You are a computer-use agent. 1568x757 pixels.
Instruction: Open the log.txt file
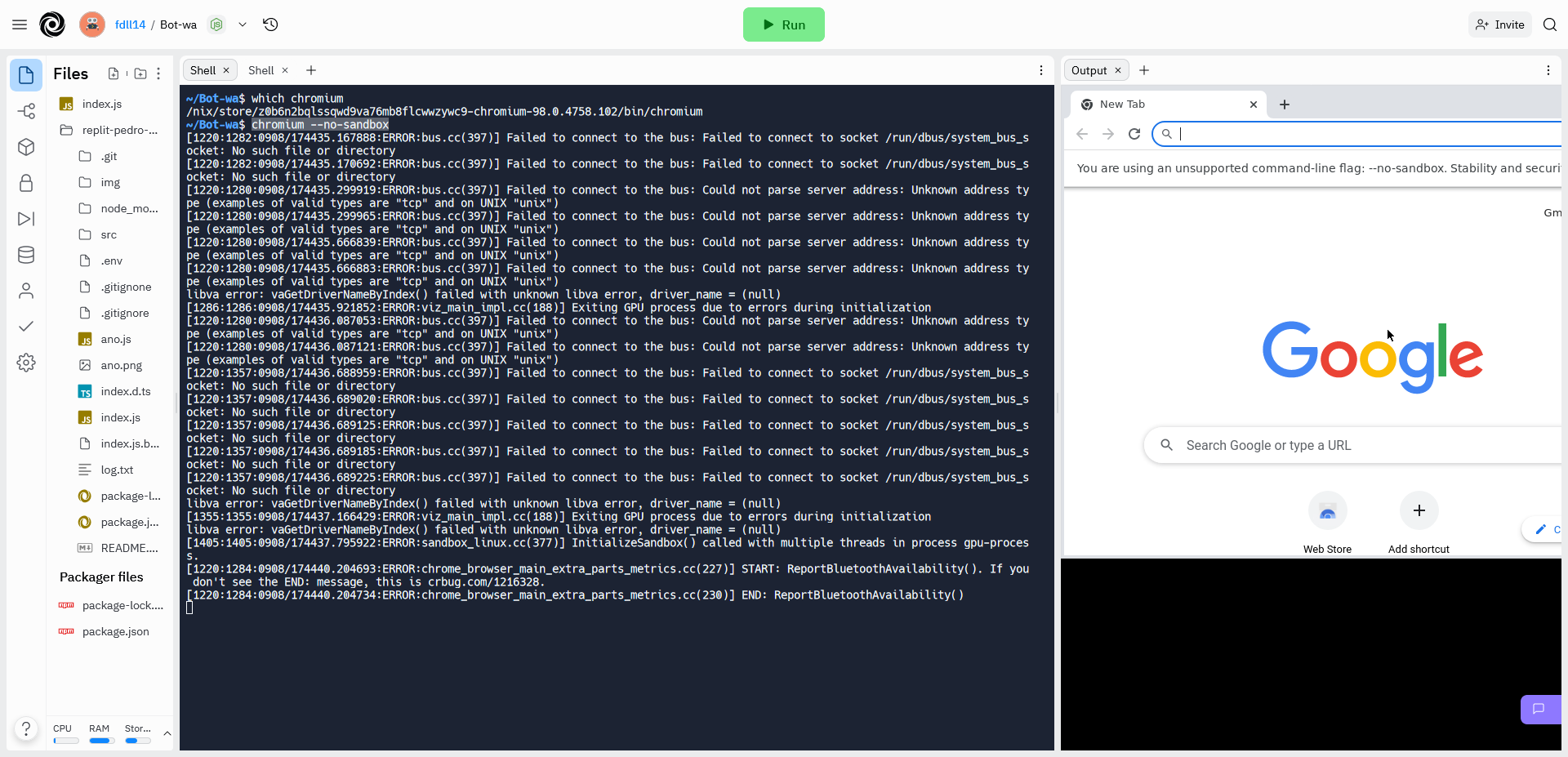point(118,470)
